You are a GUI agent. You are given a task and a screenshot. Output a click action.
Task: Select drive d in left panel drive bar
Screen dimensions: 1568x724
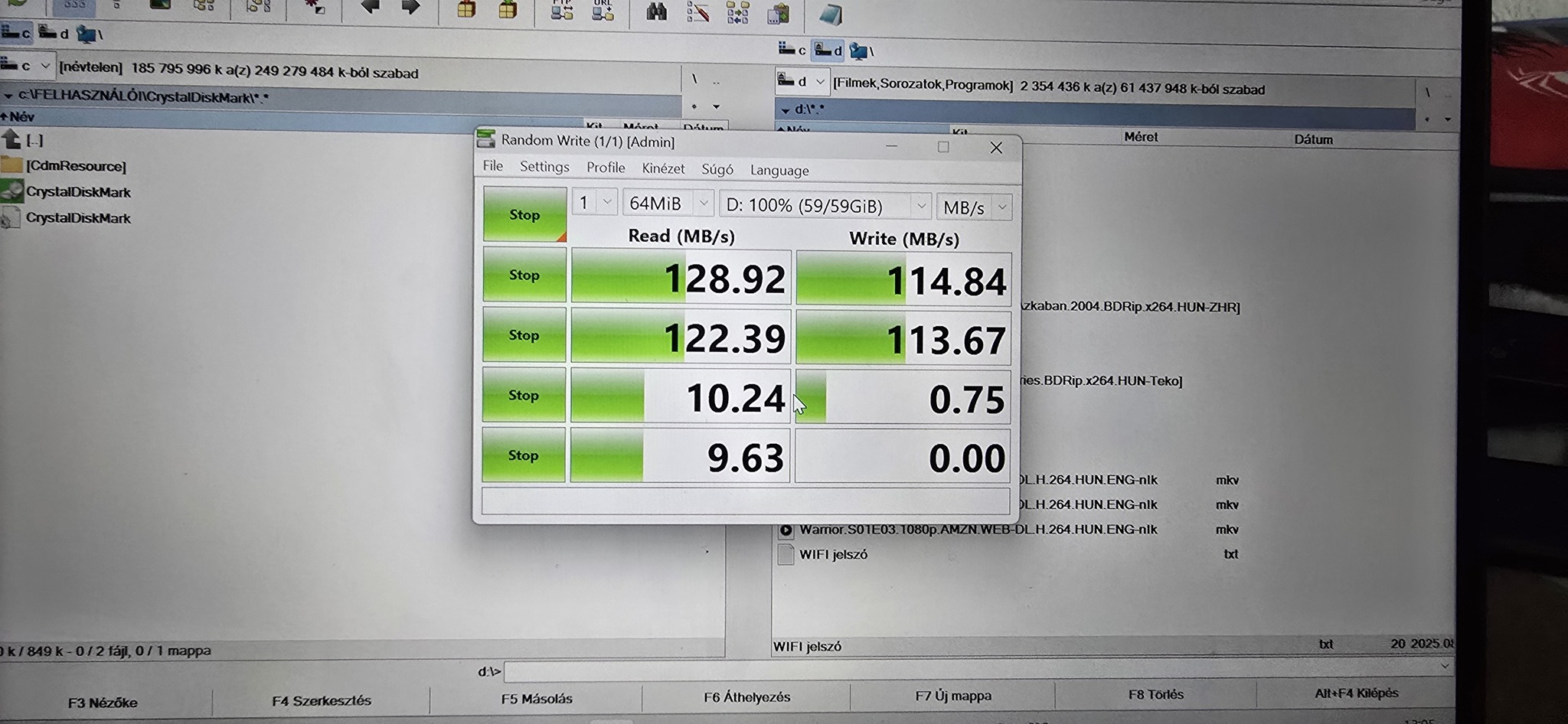pyautogui.click(x=54, y=33)
